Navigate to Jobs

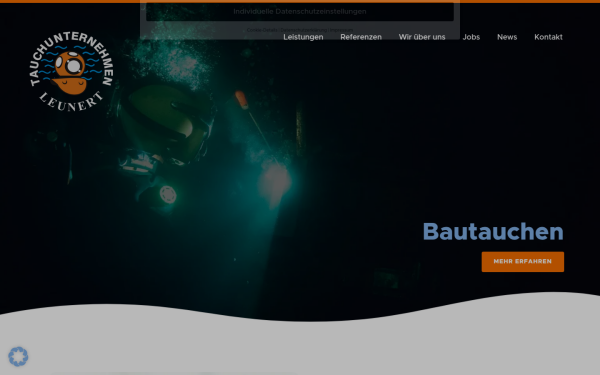tap(471, 37)
